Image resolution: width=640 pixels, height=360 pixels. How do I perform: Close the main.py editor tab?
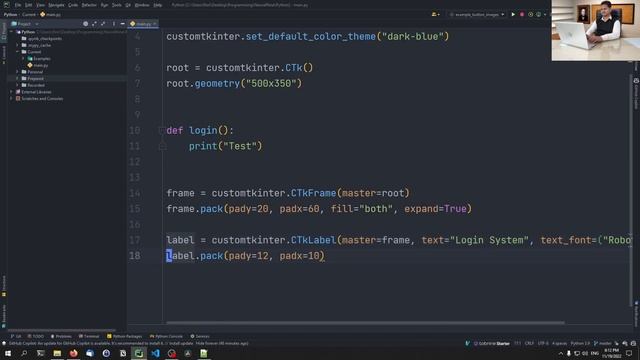click(155, 24)
